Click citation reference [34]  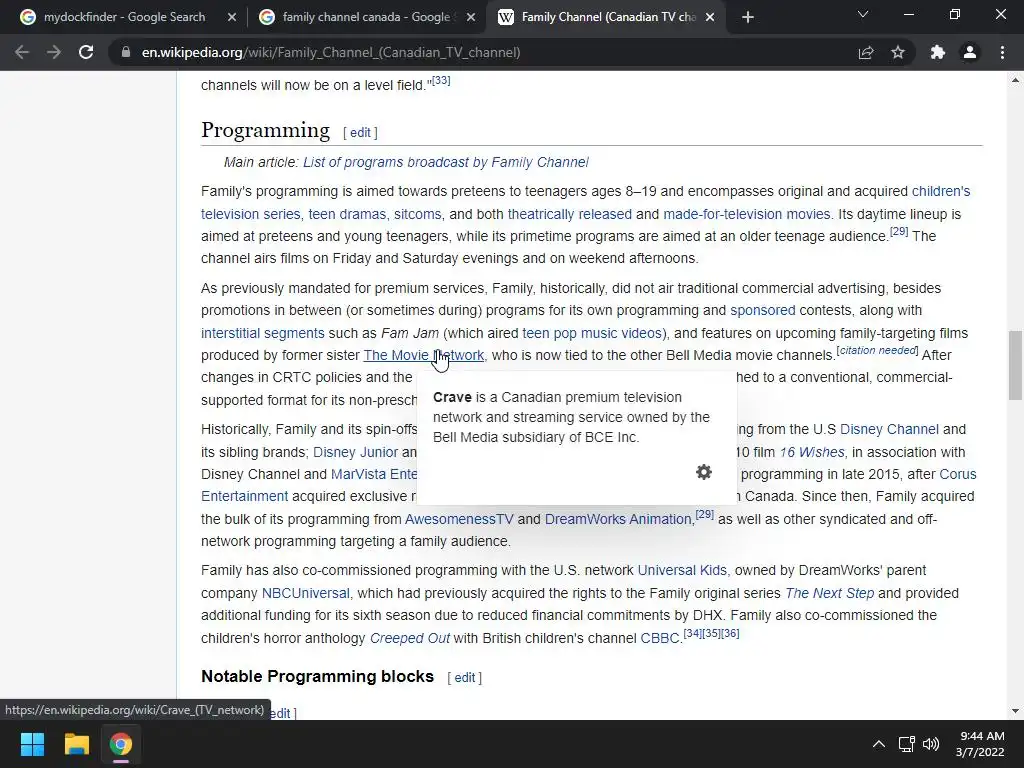pos(692,633)
